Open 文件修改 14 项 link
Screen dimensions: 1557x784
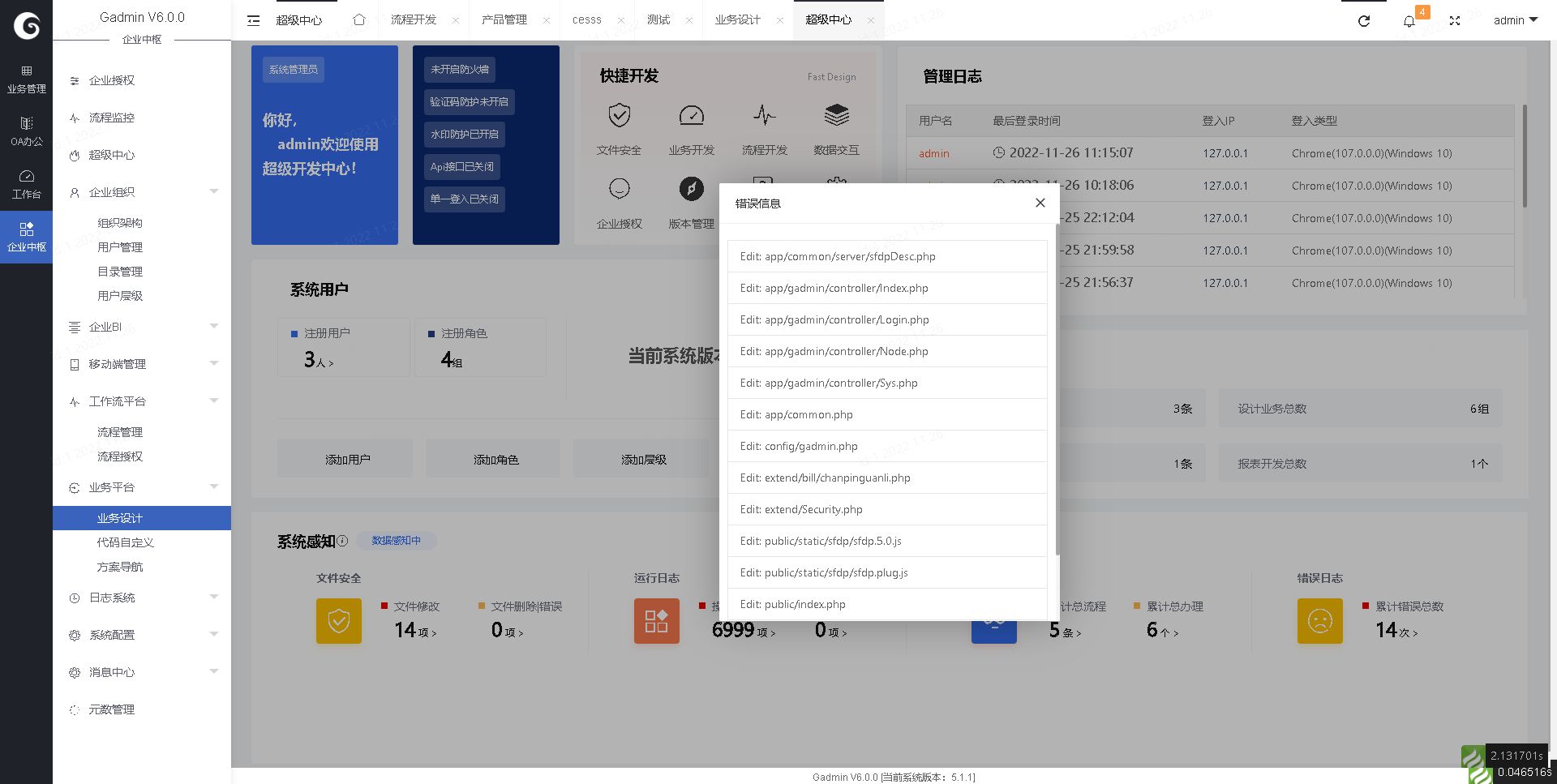click(x=416, y=631)
